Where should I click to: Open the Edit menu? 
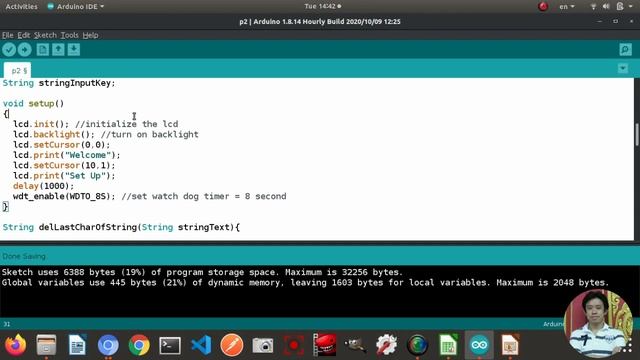tap(24, 35)
